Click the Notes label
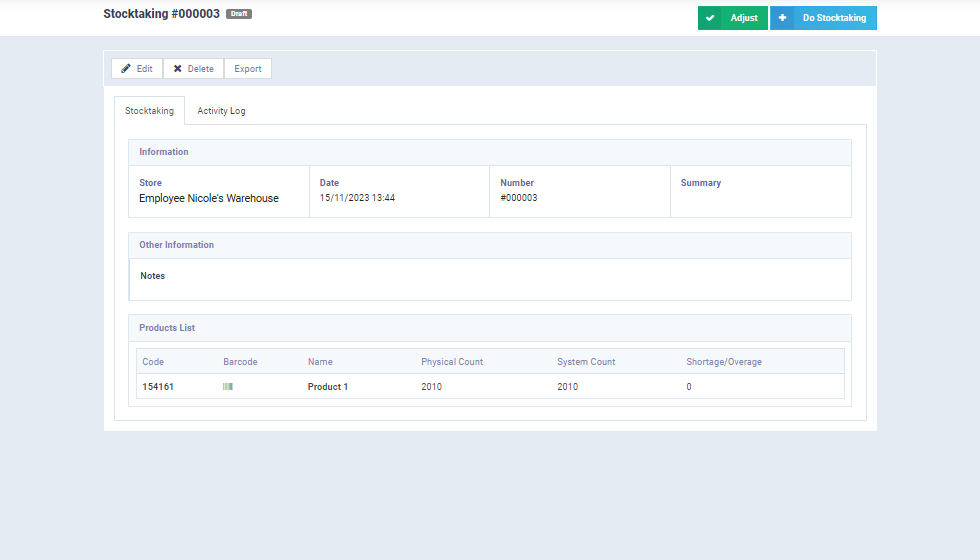 tap(152, 276)
